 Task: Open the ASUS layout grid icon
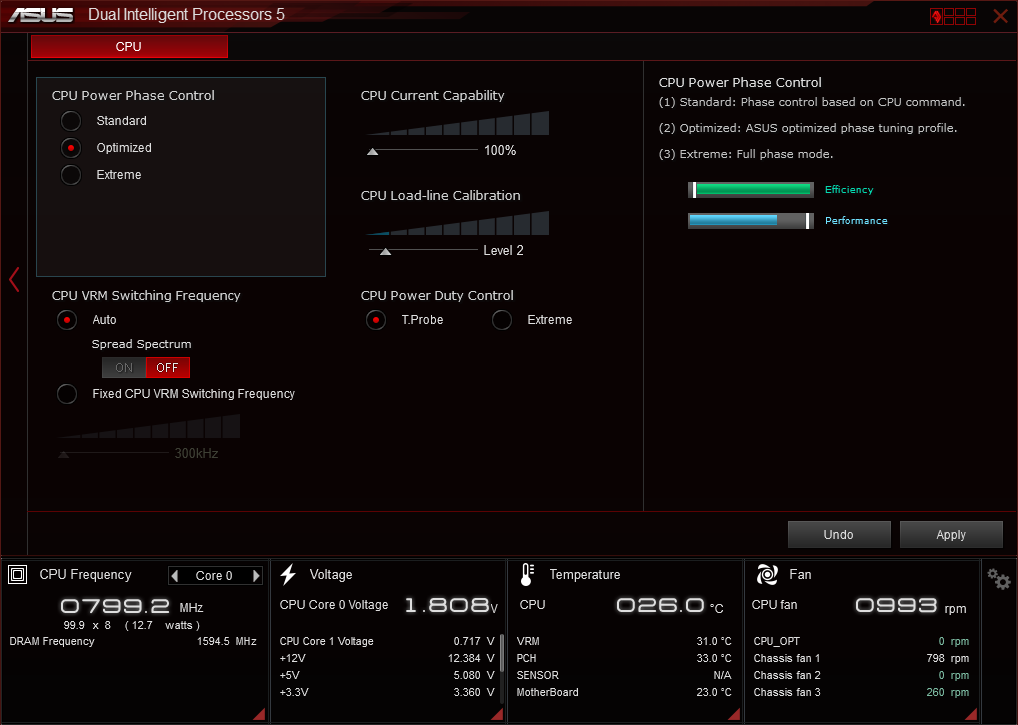click(x=953, y=16)
